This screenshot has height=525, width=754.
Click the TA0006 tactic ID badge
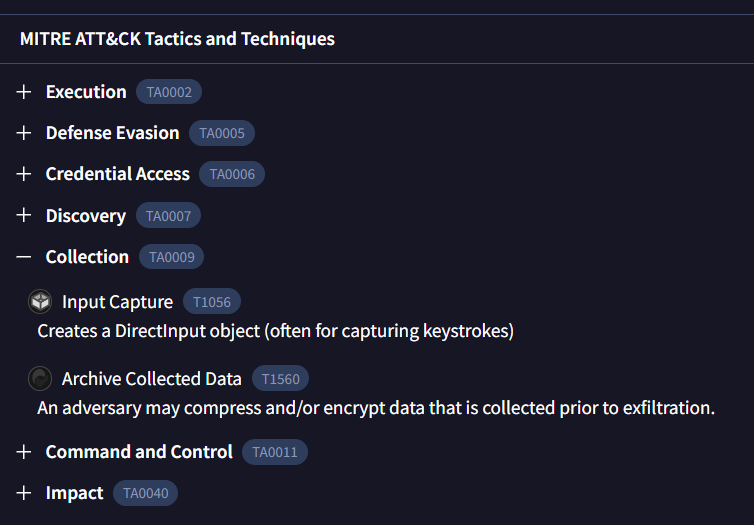(x=232, y=174)
